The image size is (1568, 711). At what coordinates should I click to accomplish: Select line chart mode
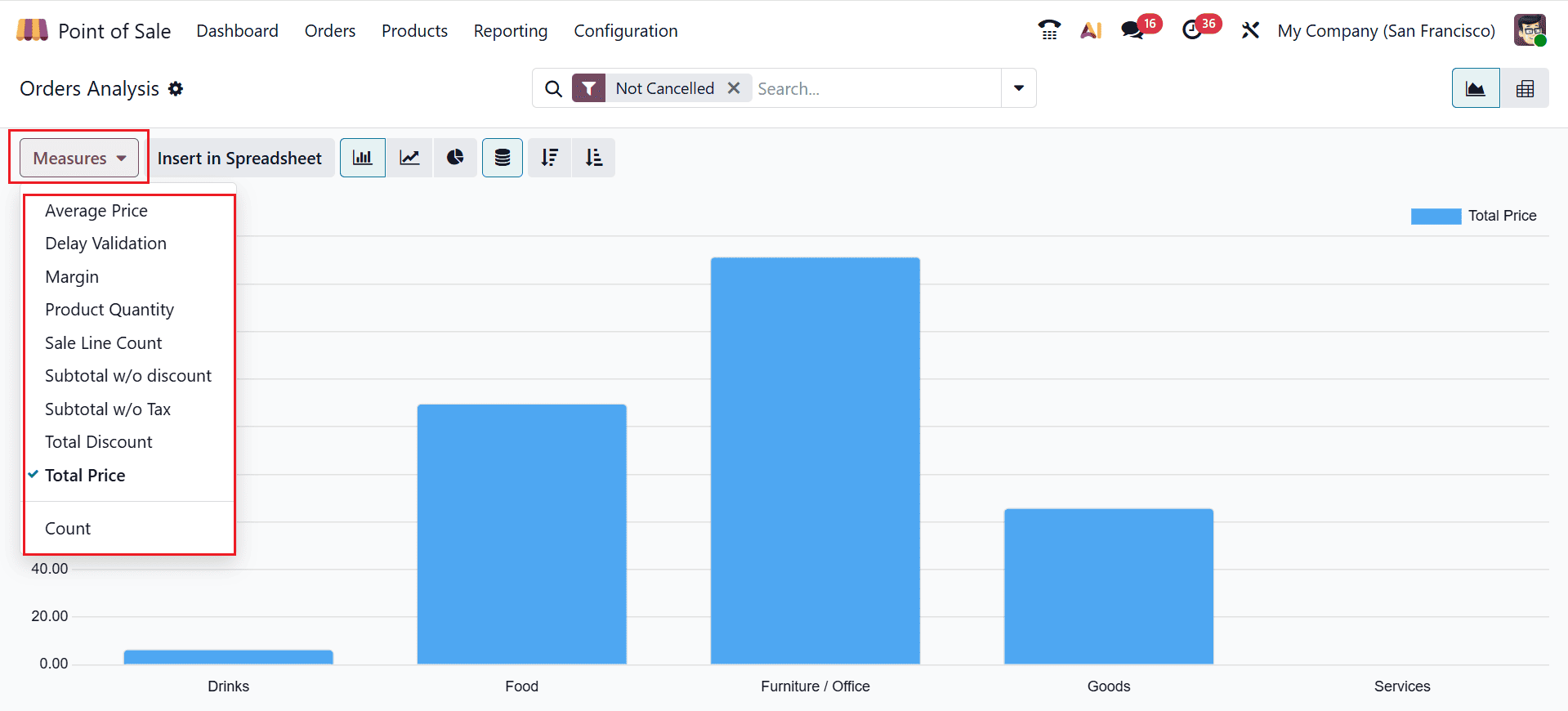(409, 158)
